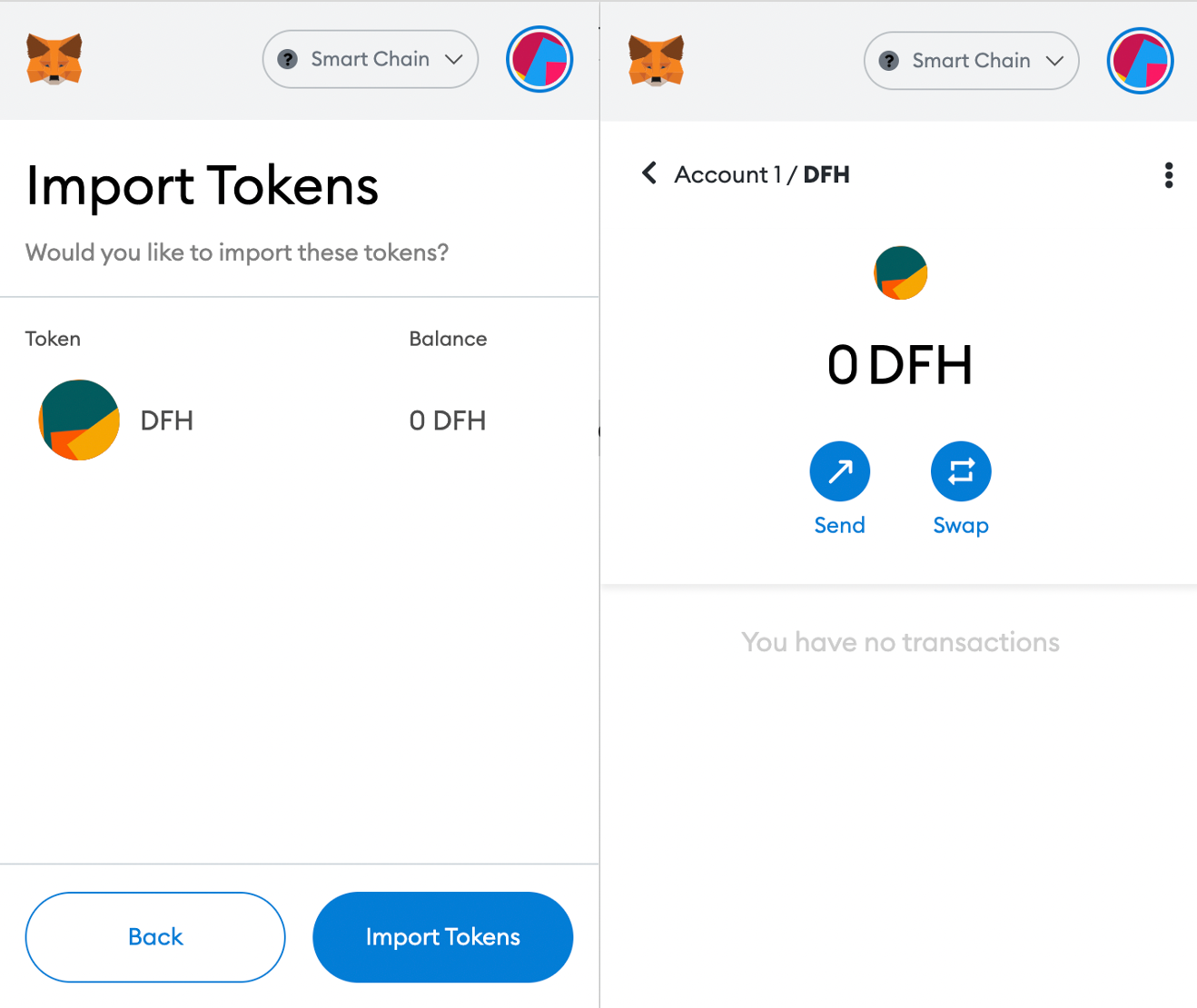The image size is (1197, 1008).
Task: Click the chevron on the right Smart Chain selector
Action: point(1054,61)
